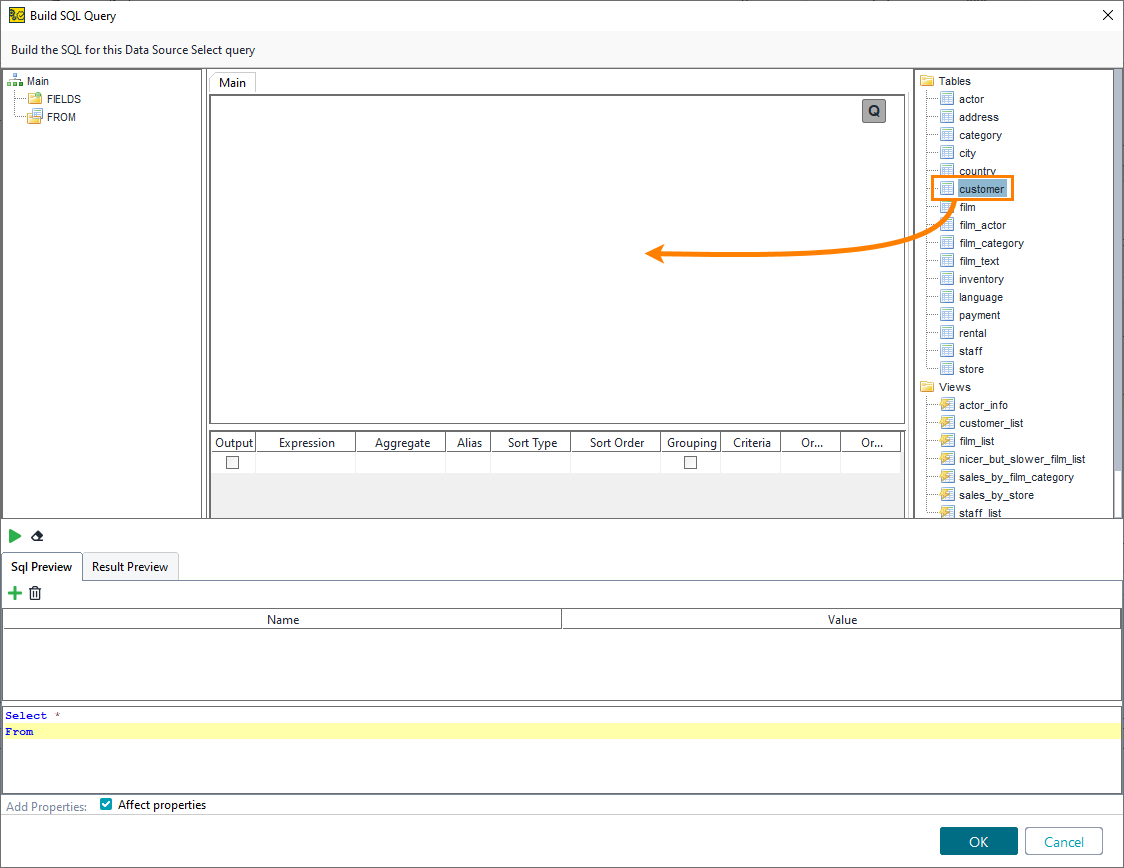Enable the Output checkbox in the columns grid
The image size is (1124, 868).
tap(233, 462)
